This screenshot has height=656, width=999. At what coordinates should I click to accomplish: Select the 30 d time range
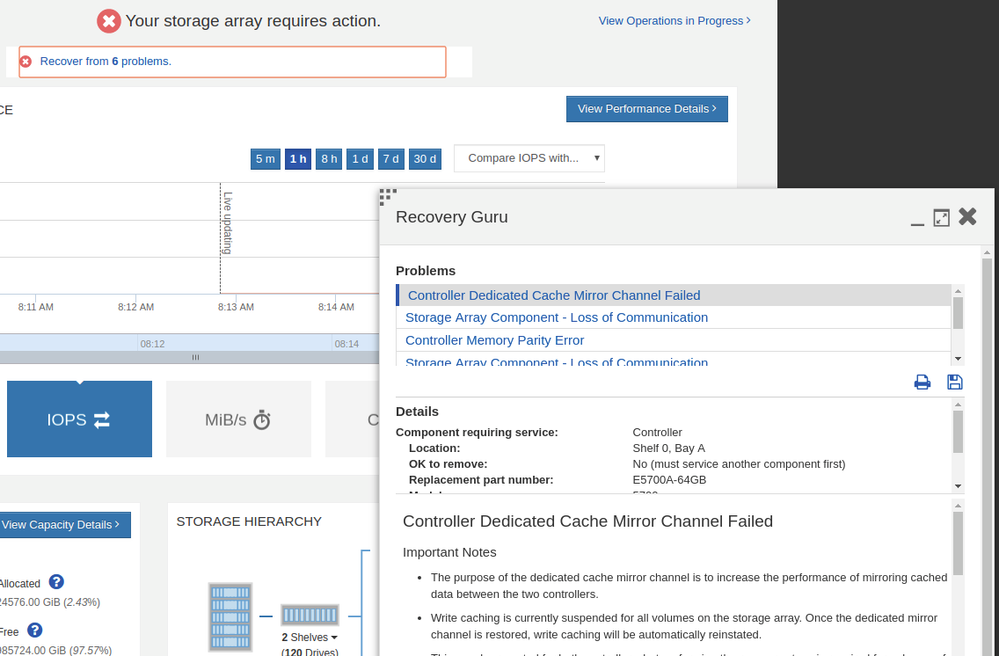coord(425,159)
